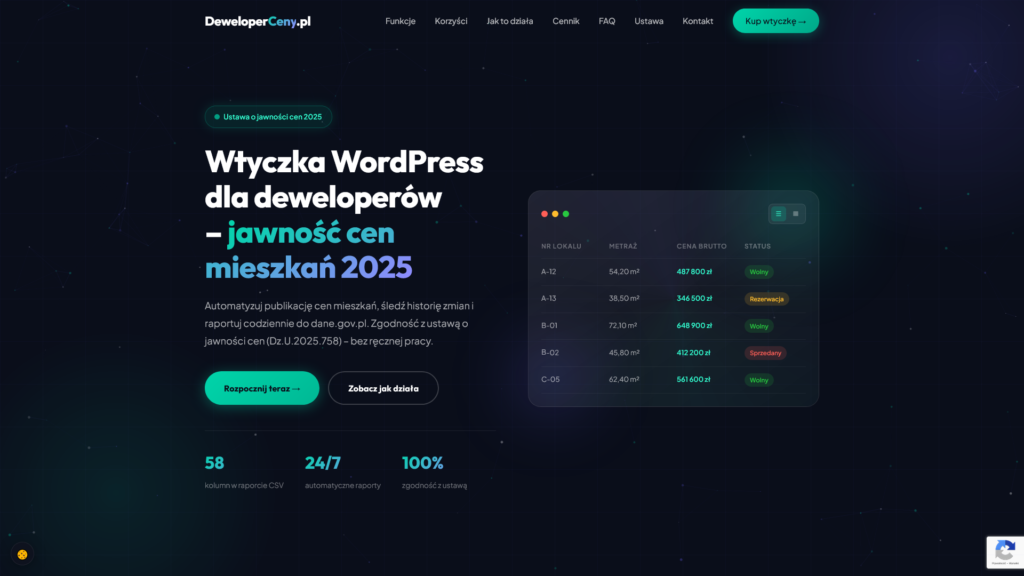This screenshot has height=576, width=1024.
Task: Click the Ustawa o jawności cen 2025 badge
Action: pyautogui.click(x=268, y=117)
